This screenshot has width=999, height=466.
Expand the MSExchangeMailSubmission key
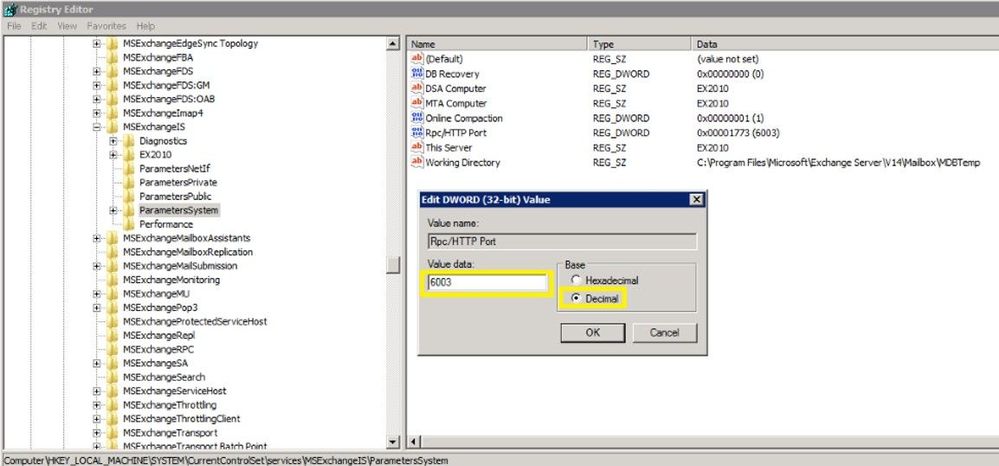[x=96, y=266]
